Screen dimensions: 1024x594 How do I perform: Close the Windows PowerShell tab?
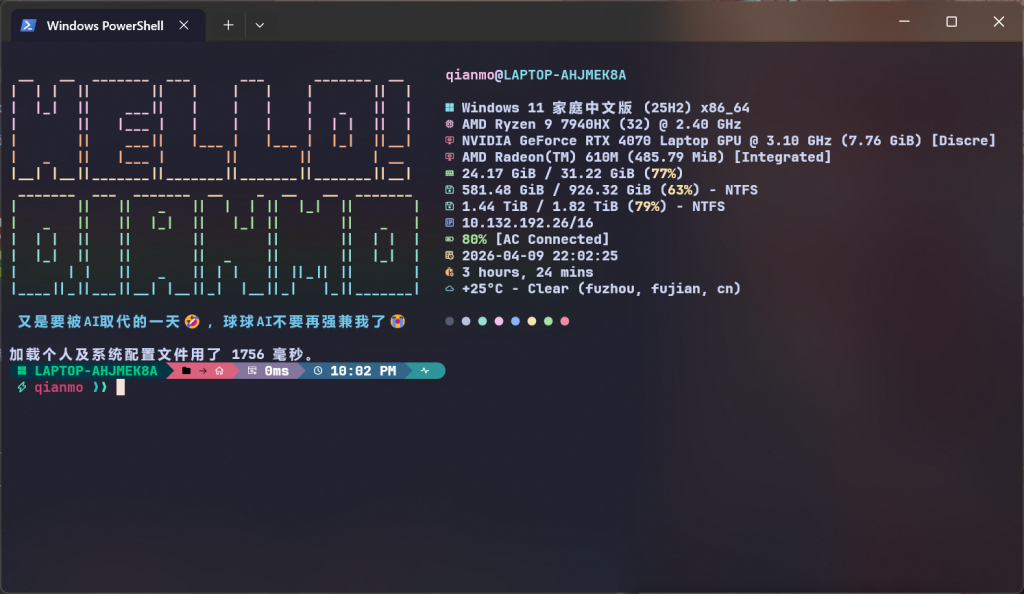(184, 25)
